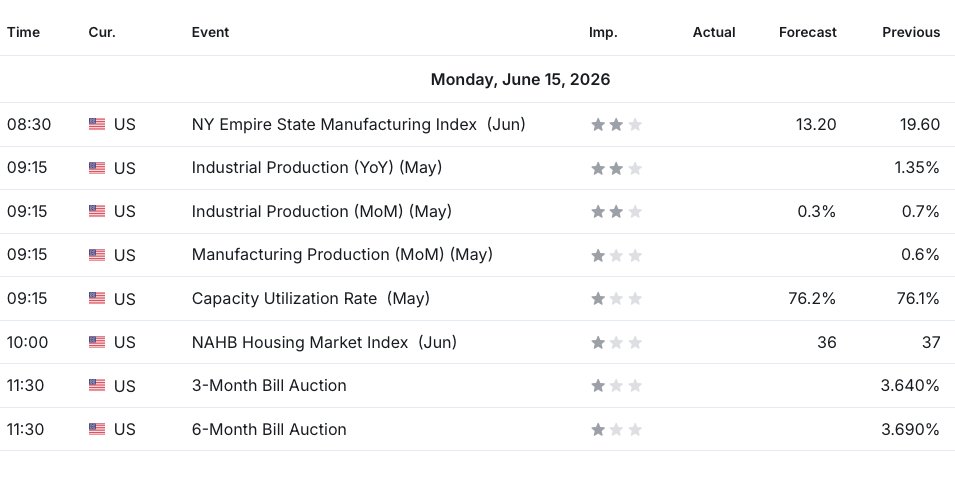The width and height of the screenshot is (955, 479).
Task: Click the importance stars for 3-Month Bill Auction
Action: (x=616, y=386)
